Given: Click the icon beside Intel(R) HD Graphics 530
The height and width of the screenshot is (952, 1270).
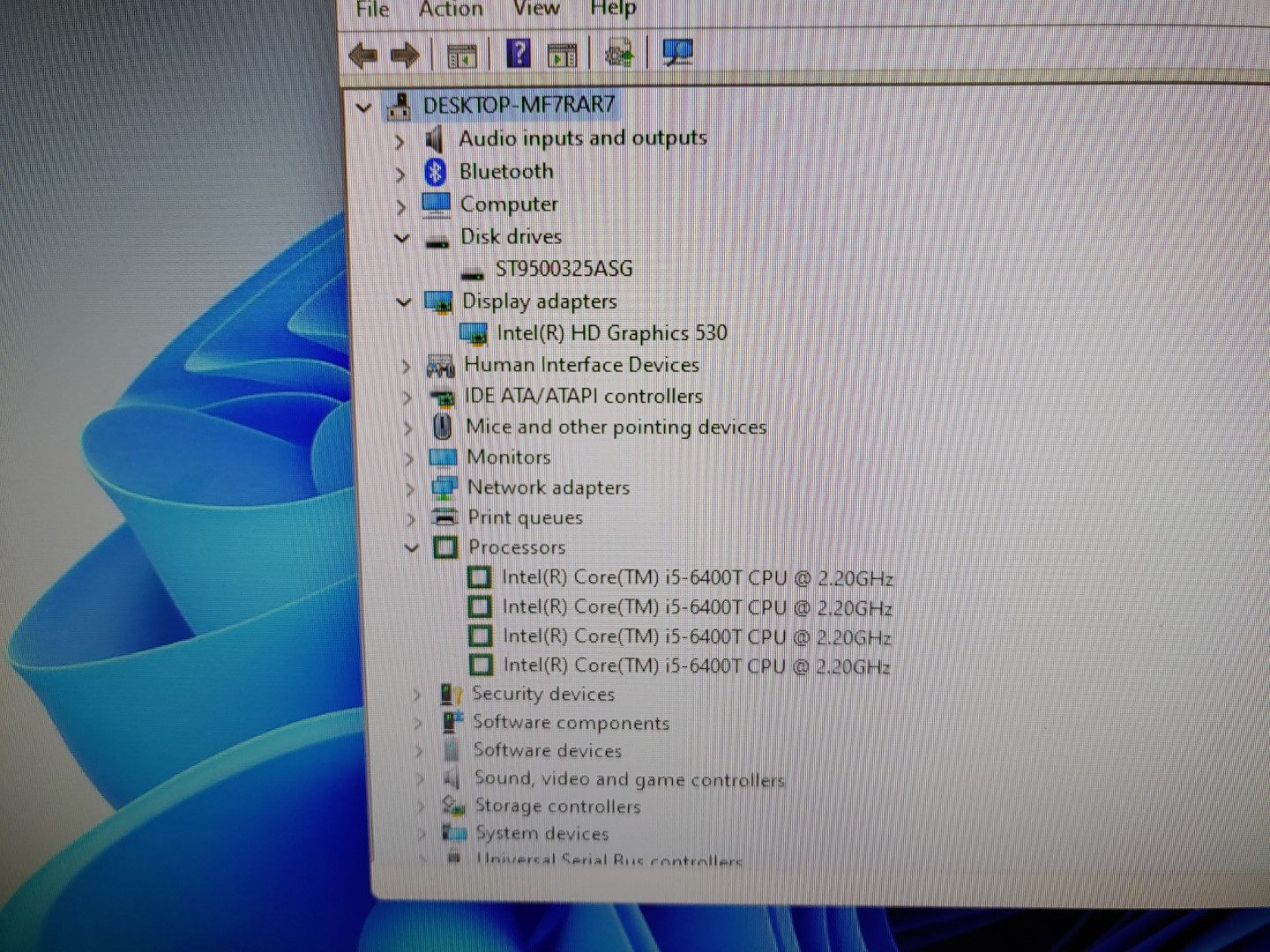Looking at the screenshot, I should click(474, 333).
